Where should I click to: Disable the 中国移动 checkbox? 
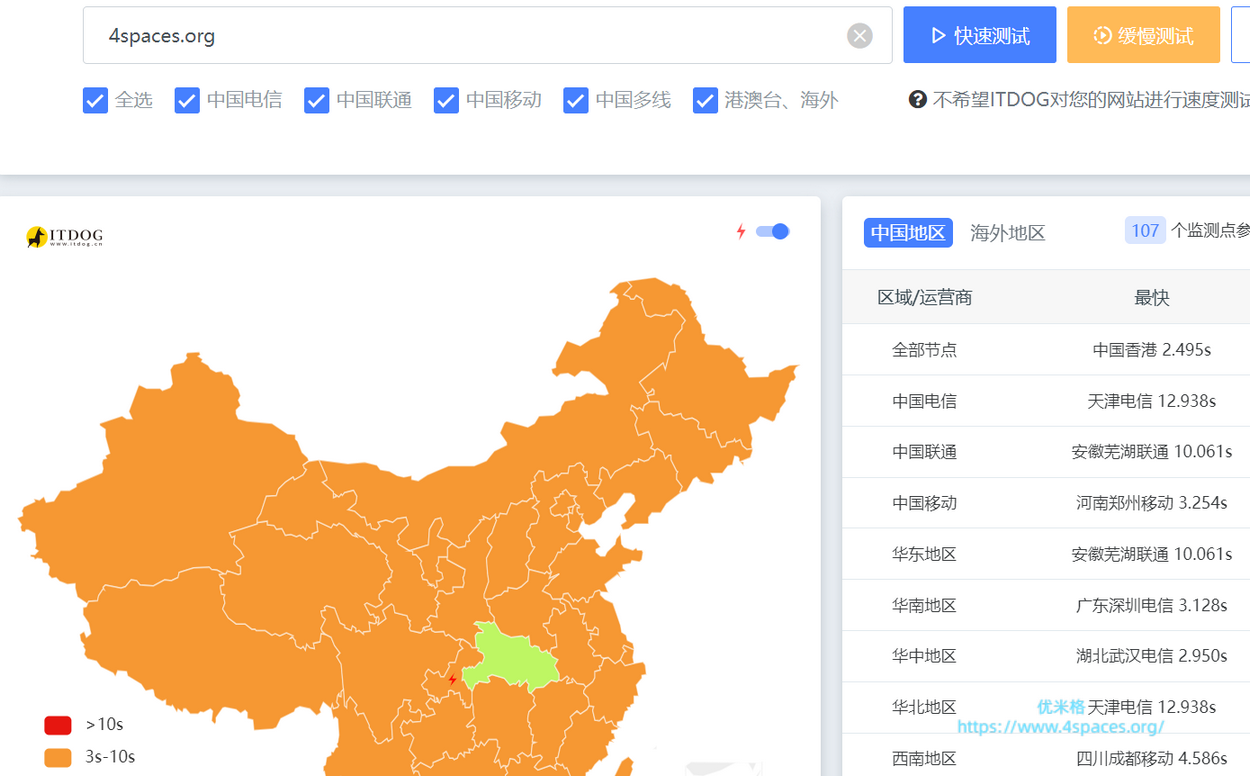(446, 100)
